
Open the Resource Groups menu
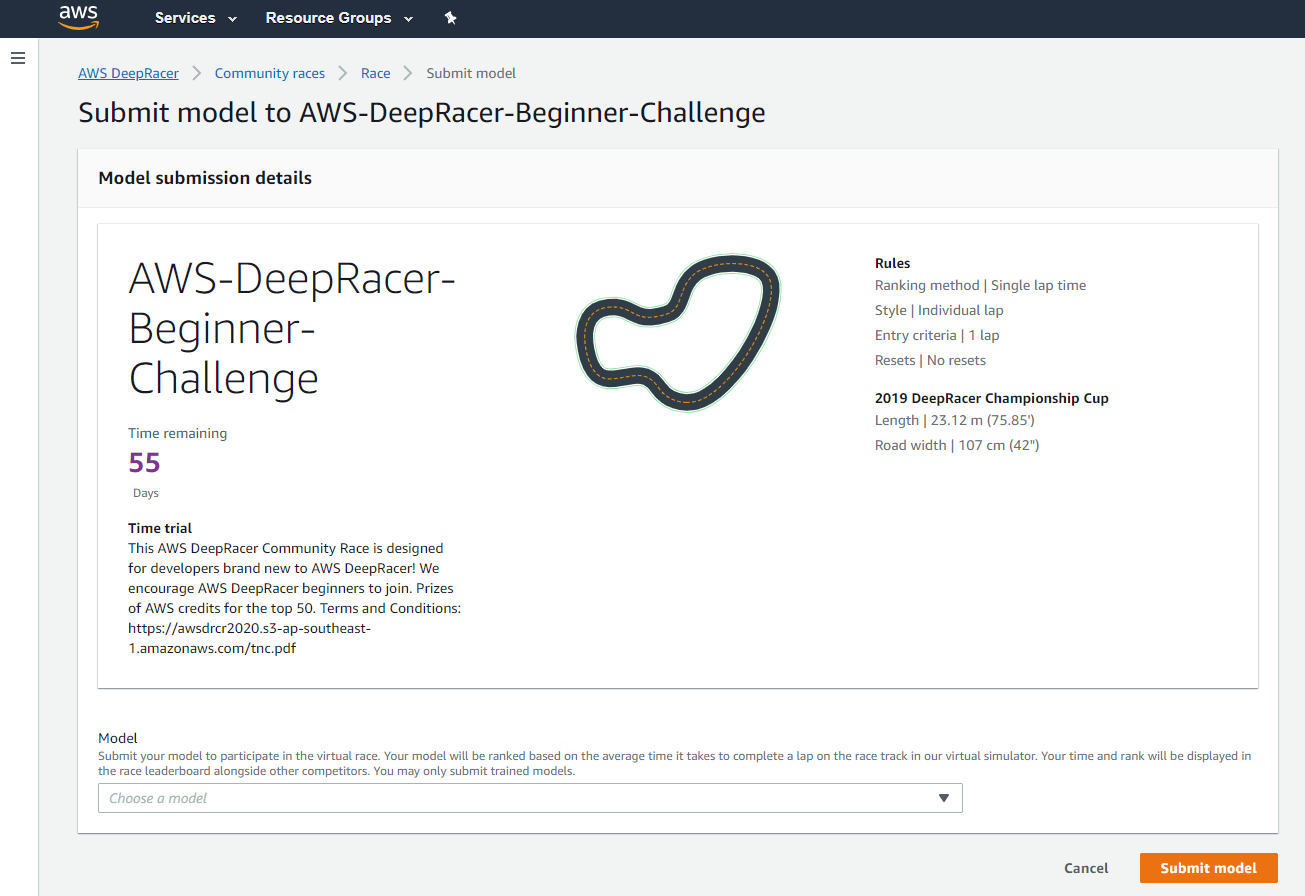pyautogui.click(x=327, y=18)
